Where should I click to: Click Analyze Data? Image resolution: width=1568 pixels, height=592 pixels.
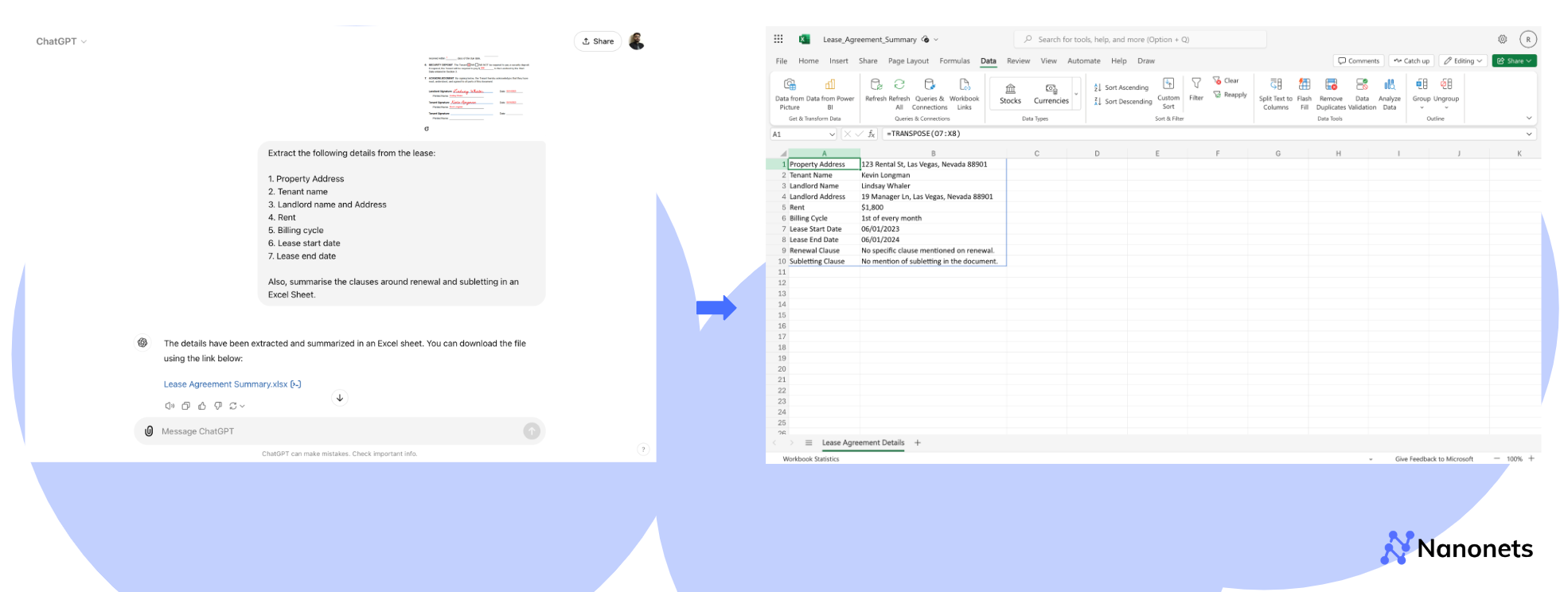point(1390,92)
